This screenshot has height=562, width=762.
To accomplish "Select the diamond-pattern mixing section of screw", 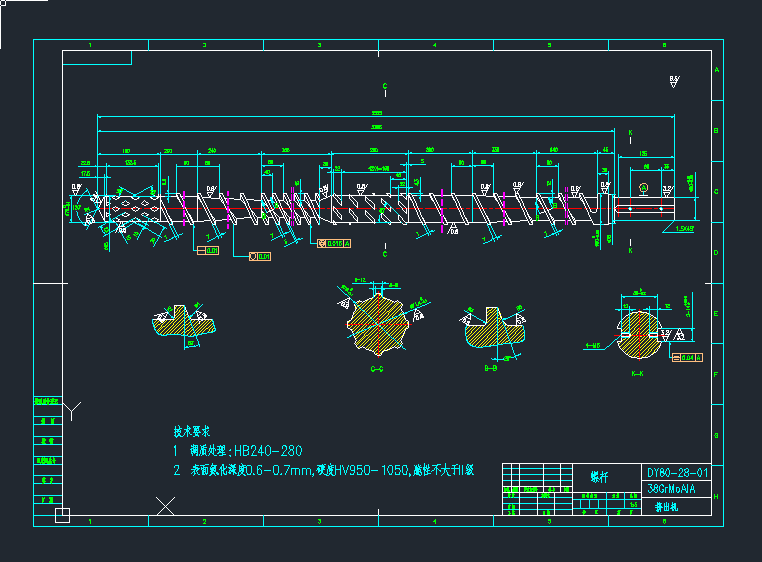I will [132, 206].
